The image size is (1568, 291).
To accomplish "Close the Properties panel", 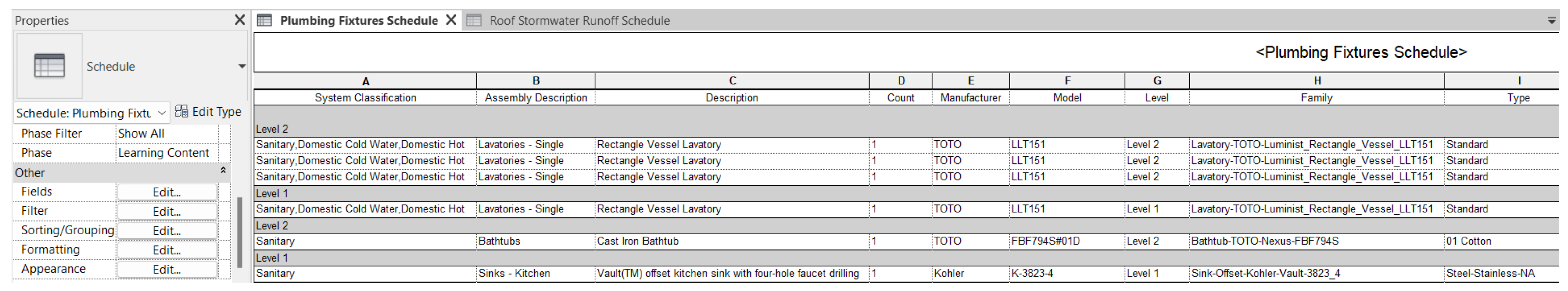I will coord(240,20).
